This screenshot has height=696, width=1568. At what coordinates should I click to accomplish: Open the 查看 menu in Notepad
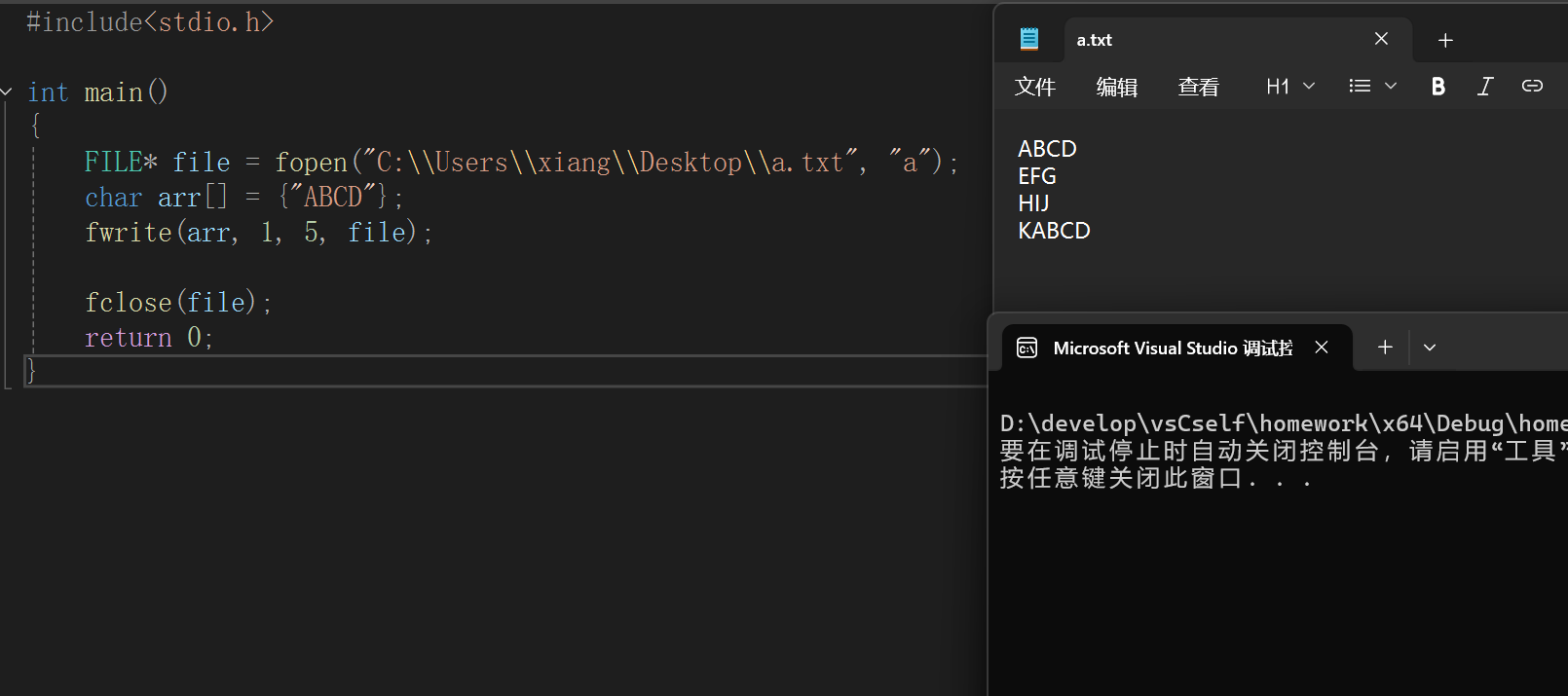click(x=1199, y=87)
